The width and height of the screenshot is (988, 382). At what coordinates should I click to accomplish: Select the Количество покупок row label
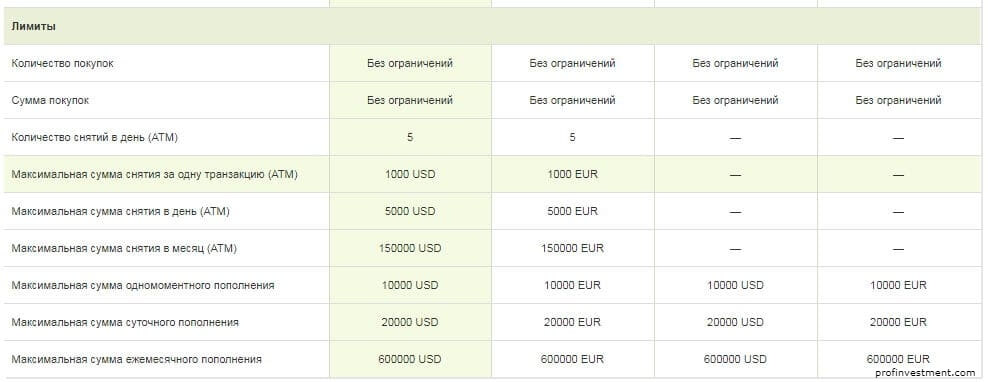[62, 63]
